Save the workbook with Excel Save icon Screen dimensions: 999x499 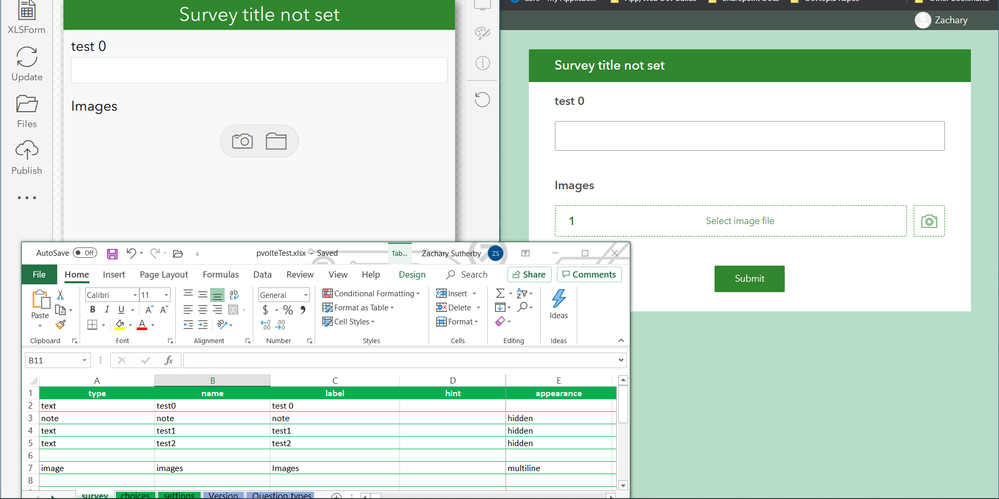112,254
